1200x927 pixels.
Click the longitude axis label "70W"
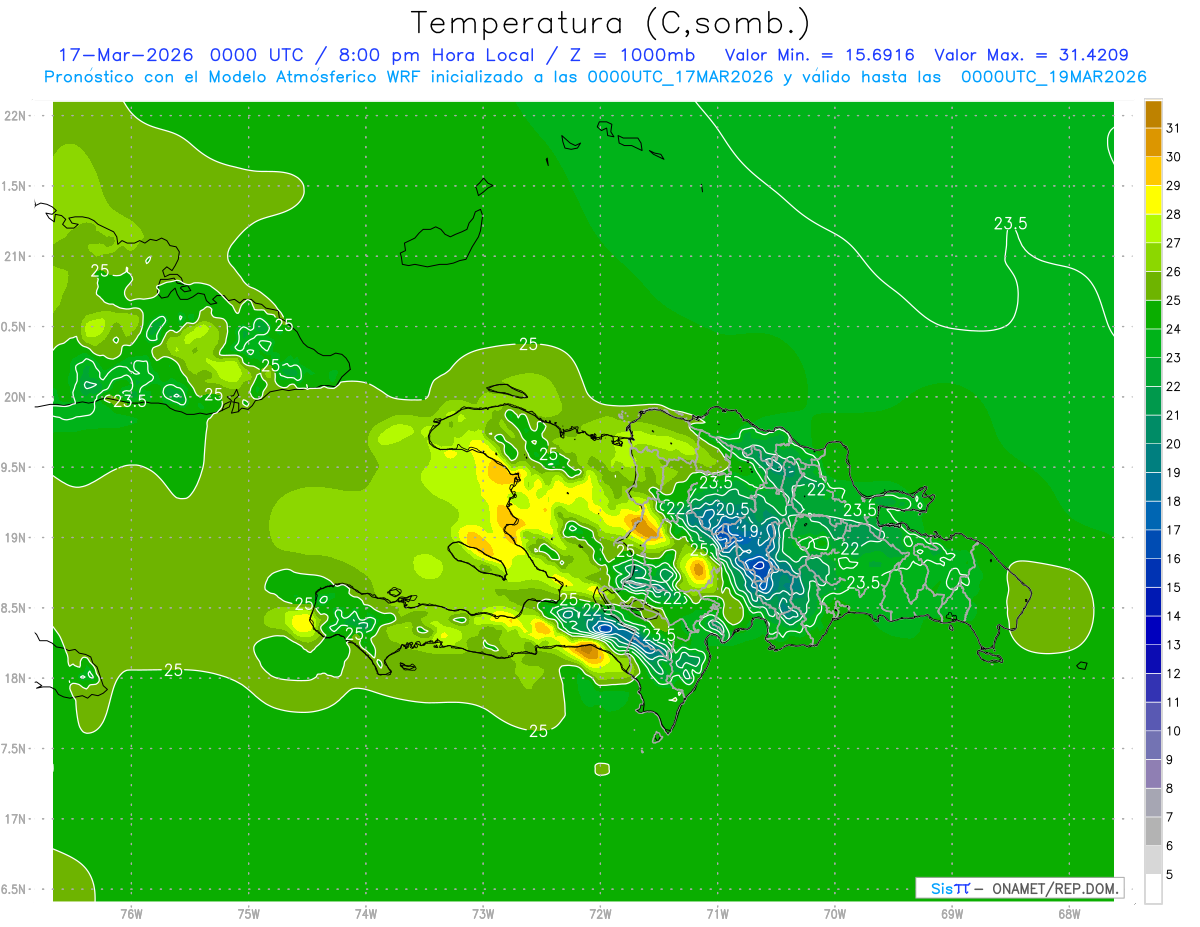pos(835,913)
